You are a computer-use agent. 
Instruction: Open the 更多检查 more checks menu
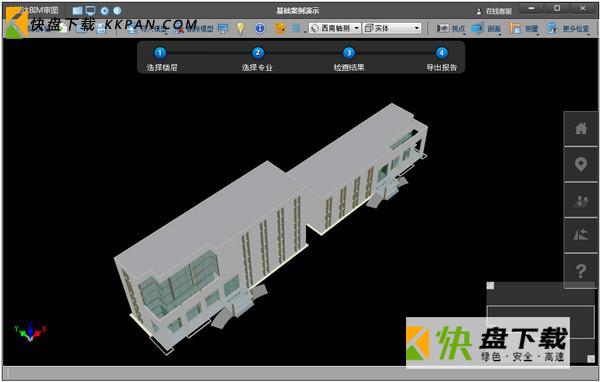point(568,28)
